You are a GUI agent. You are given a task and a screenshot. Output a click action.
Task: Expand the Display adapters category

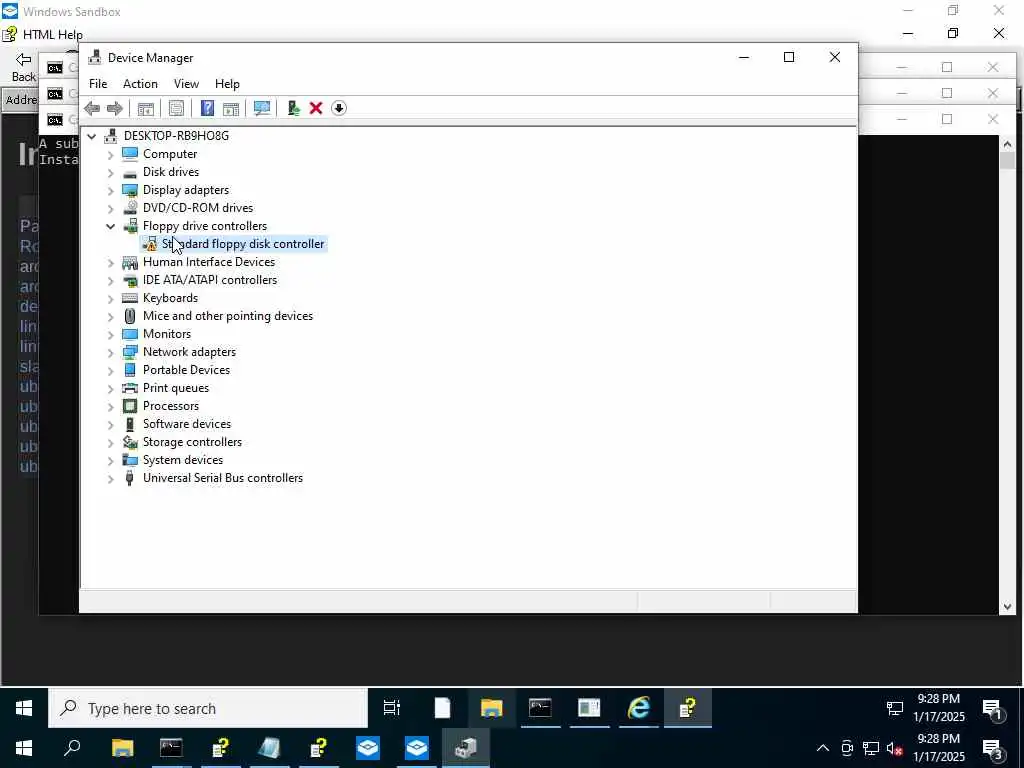110,191
